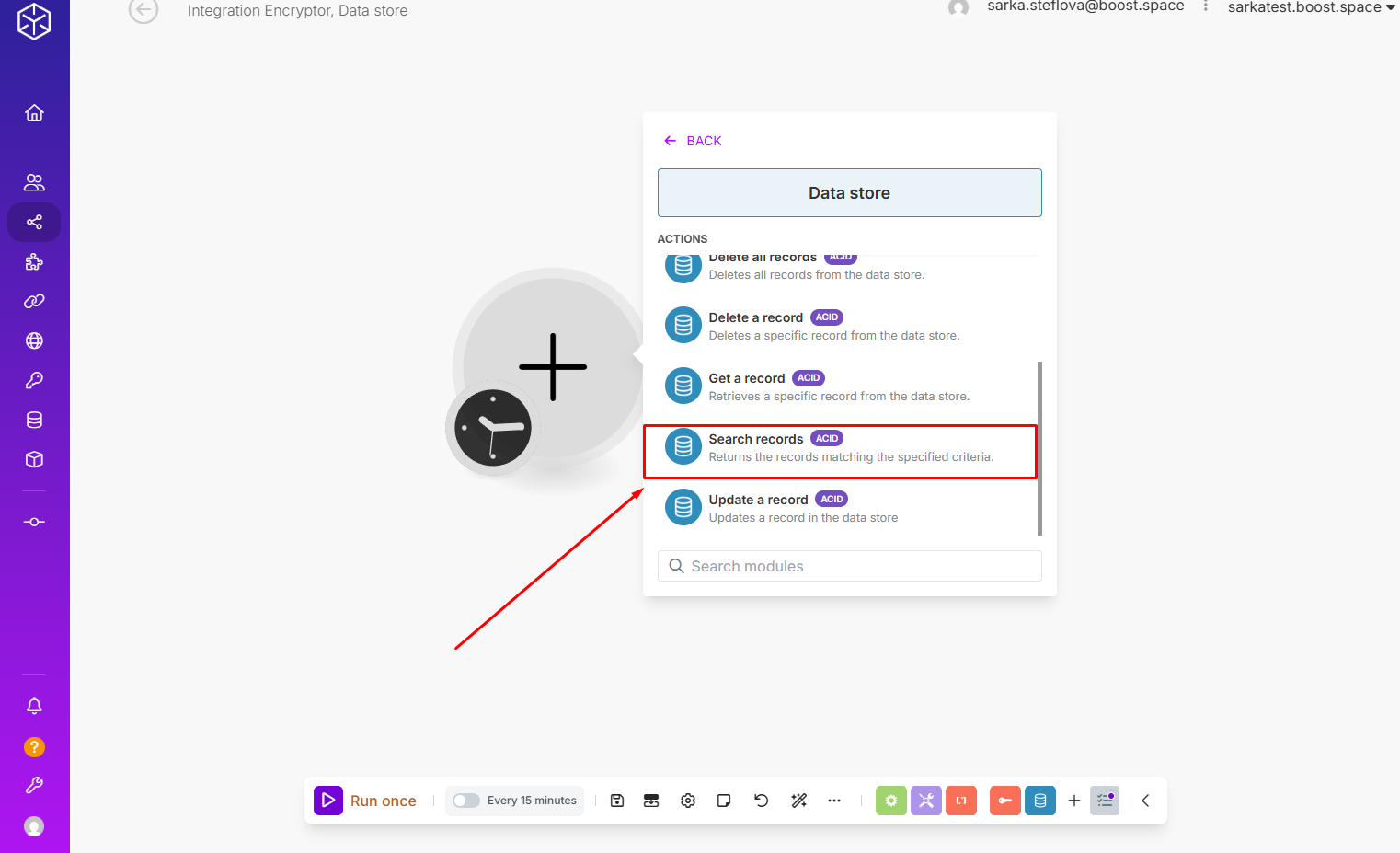Click the orange question mark help icon
The width and height of the screenshot is (1400, 853).
coord(34,747)
